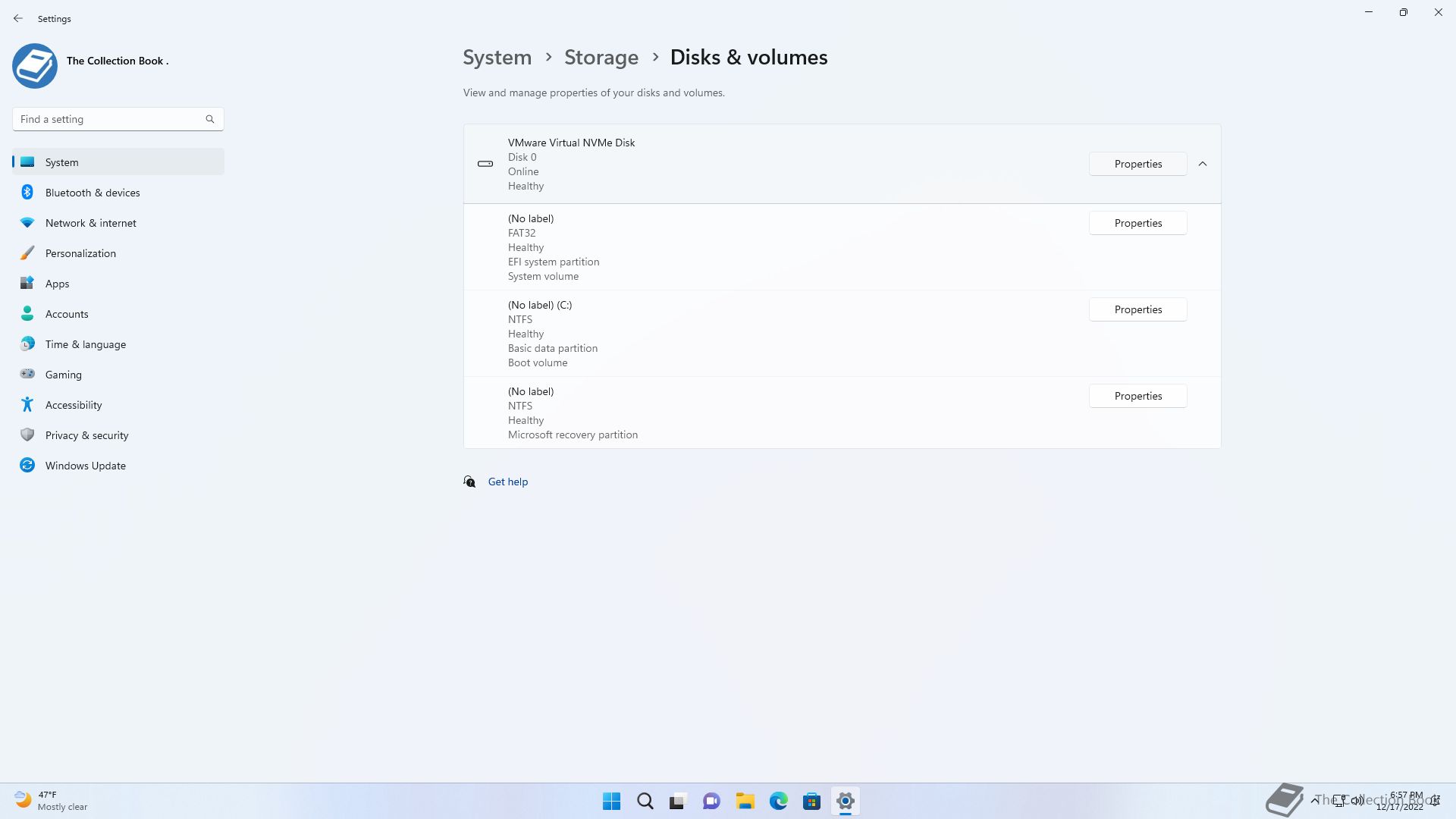Viewport: 1456px width, 819px height.
Task: Select Windows Update in sidebar
Action: [x=118, y=465]
